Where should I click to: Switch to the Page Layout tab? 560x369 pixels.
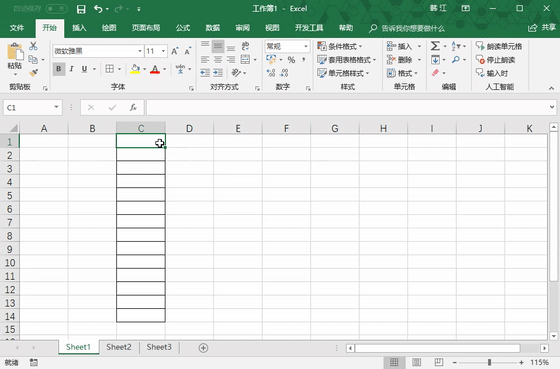(x=146, y=28)
